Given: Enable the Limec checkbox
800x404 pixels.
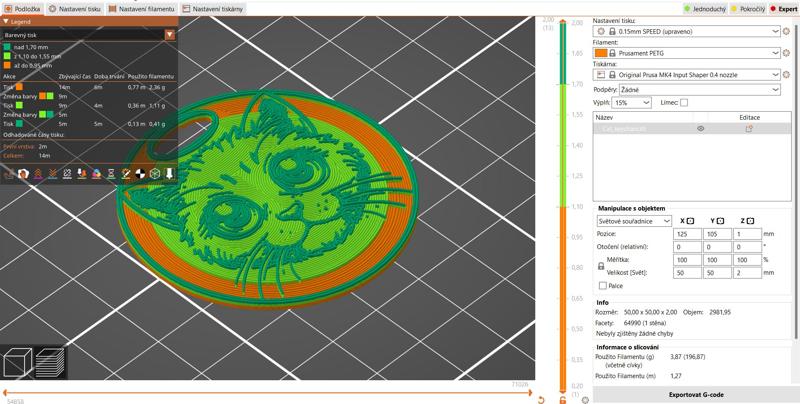Looking at the screenshot, I should 684,103.
